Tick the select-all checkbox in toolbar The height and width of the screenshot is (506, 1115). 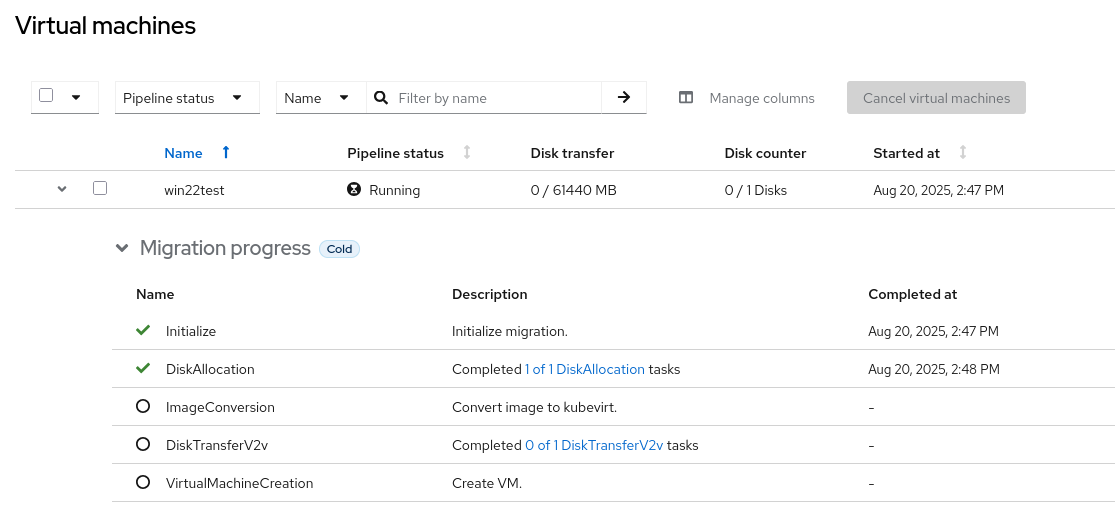[x=46, y=96]
